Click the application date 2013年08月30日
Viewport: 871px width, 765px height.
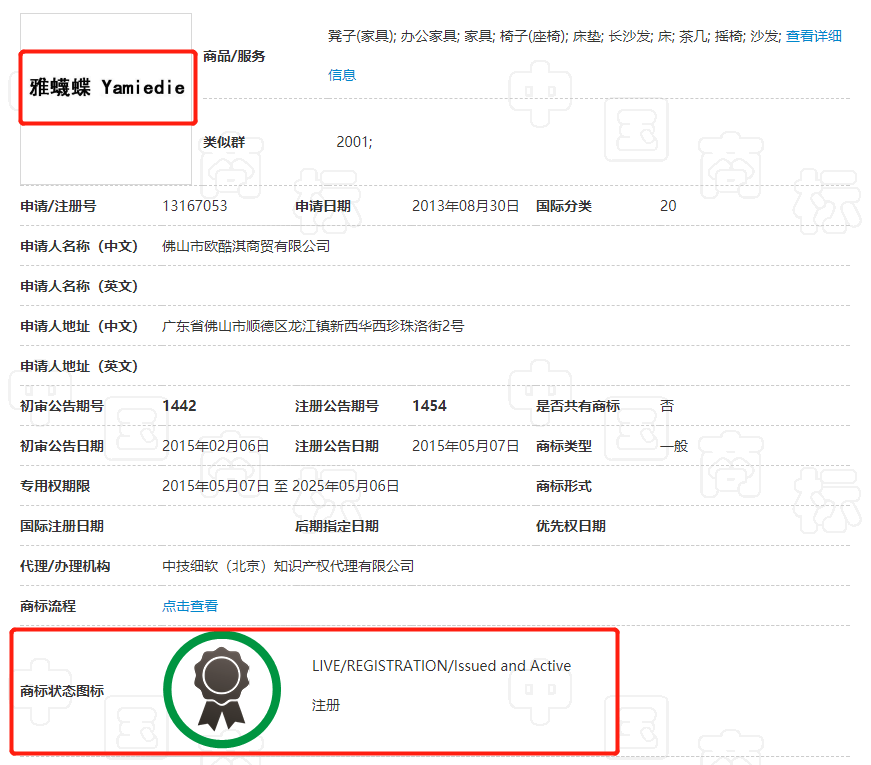(465, 206)
